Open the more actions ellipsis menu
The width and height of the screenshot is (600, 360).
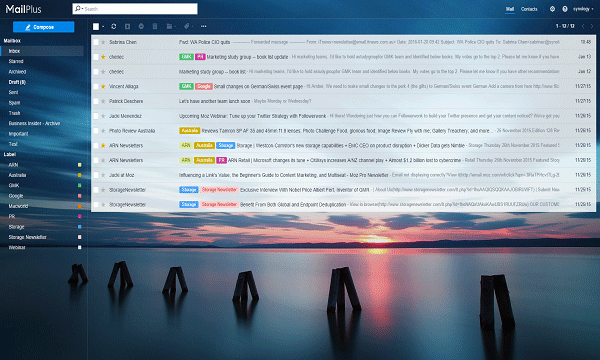tap(204, 26)
